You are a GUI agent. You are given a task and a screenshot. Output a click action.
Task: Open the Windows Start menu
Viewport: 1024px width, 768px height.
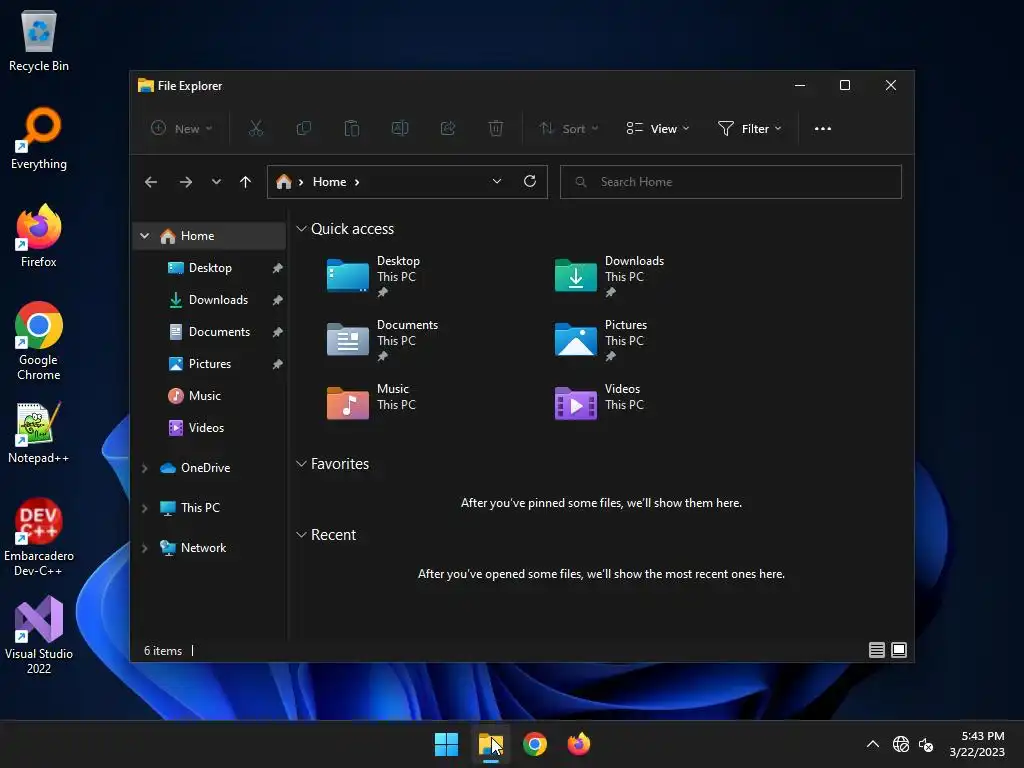(447, 744)
